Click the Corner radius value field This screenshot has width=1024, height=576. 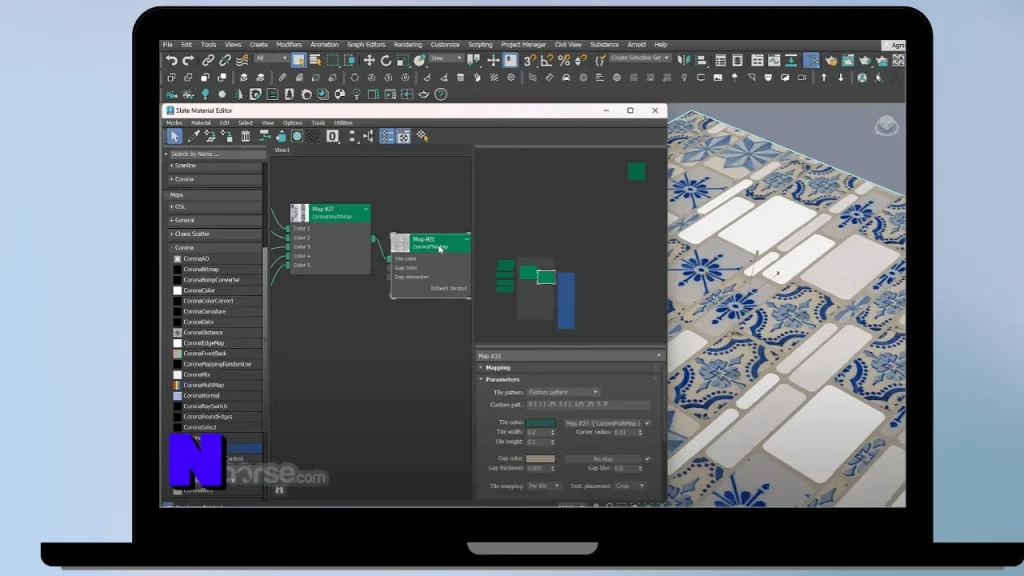[624, 432]
